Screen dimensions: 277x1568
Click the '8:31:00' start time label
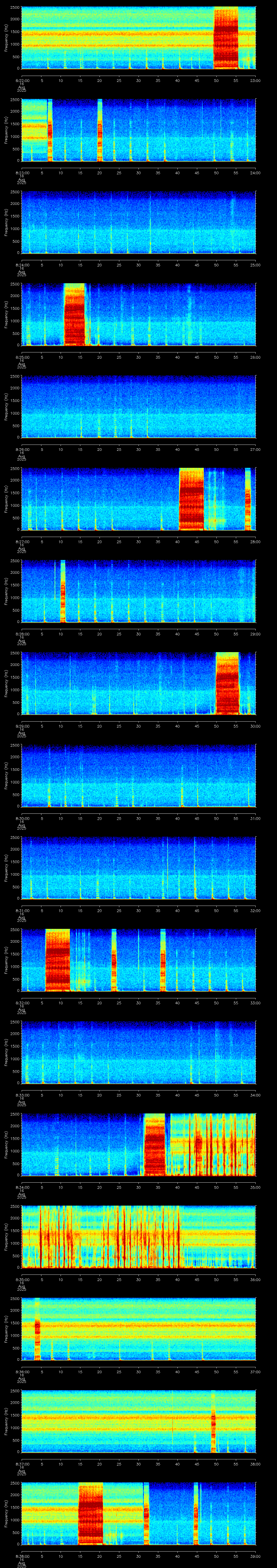(x=22, y=910)
